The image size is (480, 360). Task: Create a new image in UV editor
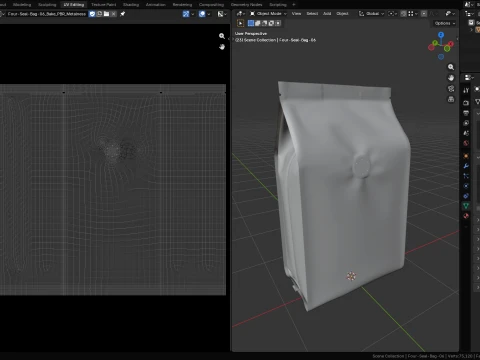pyautogui.click(x=99, y=14)
